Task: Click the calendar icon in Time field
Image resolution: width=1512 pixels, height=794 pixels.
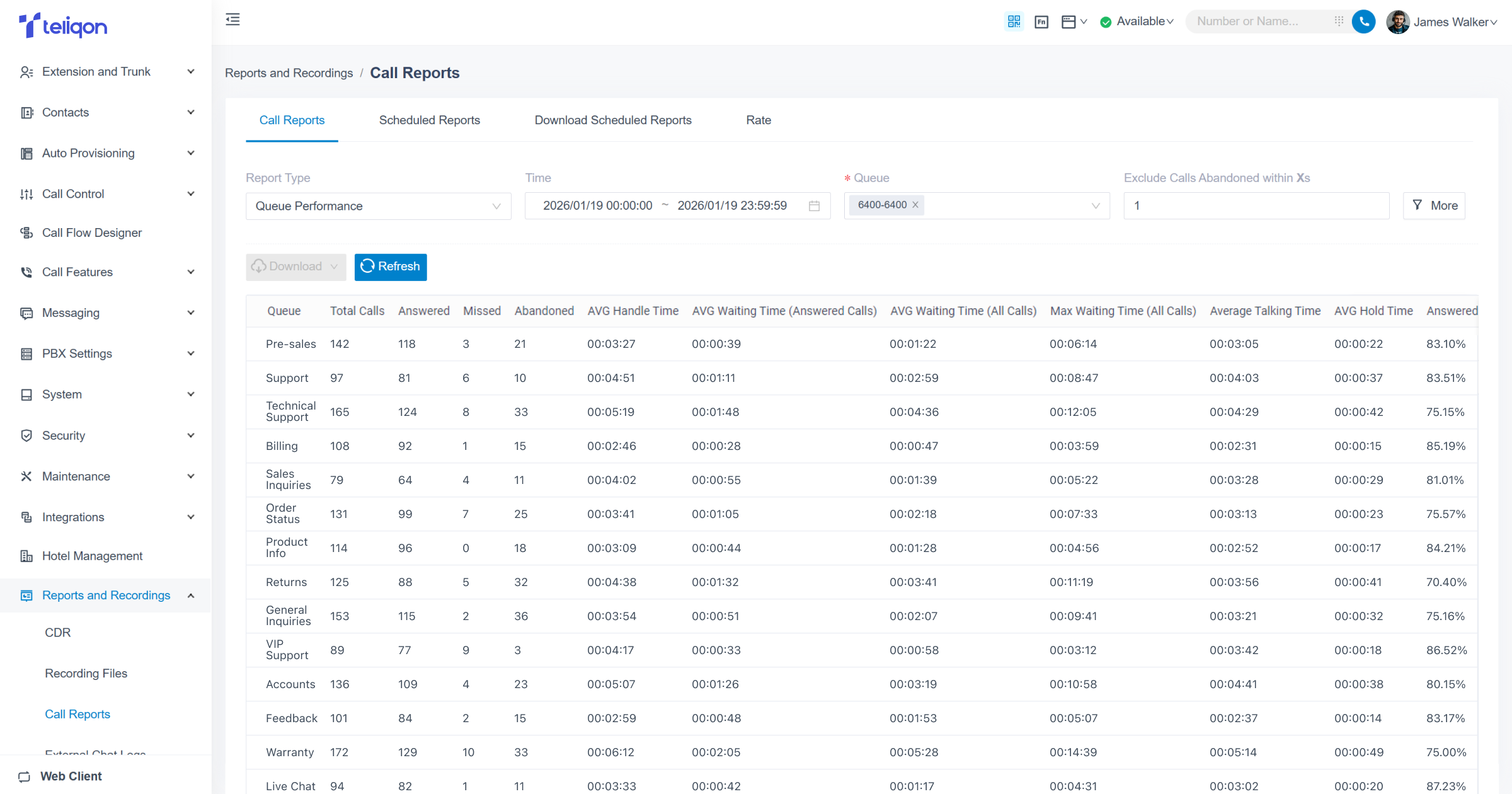Action: (814, 206)
